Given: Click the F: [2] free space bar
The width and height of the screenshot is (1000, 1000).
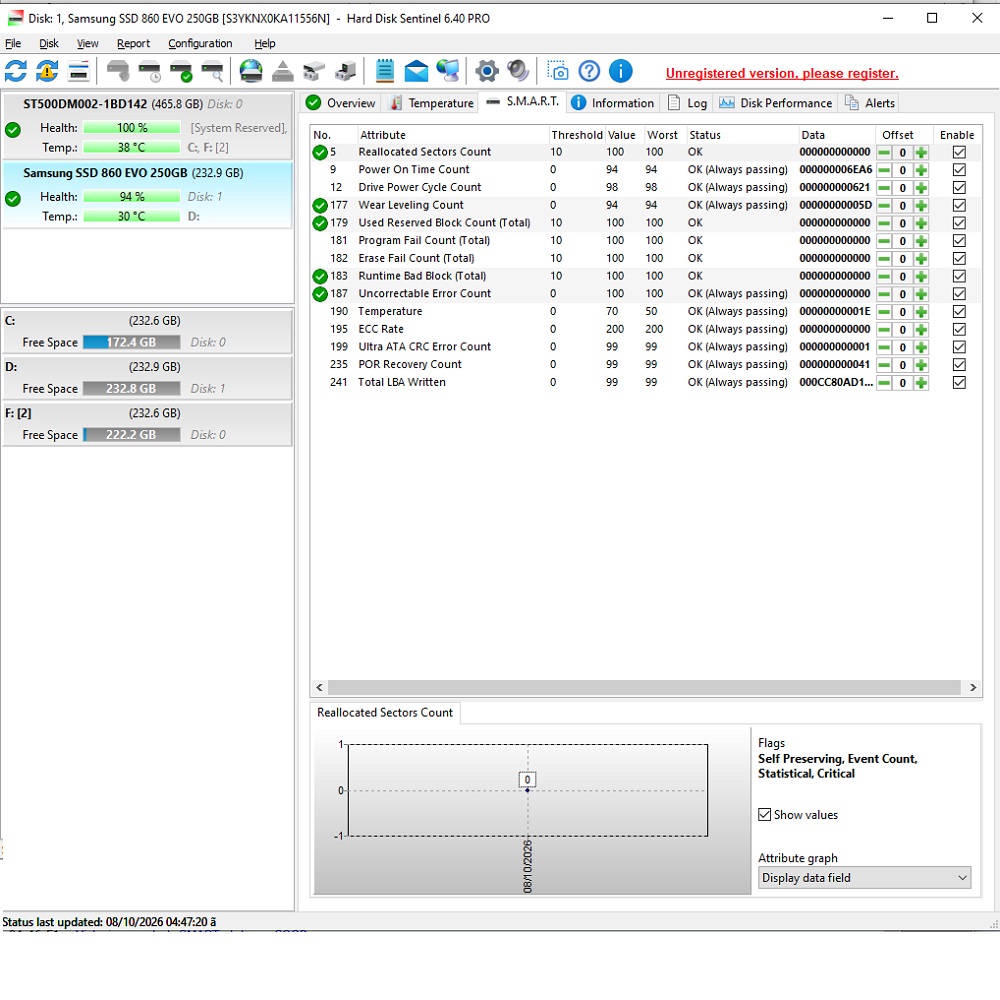Looking at the screenshot, I should tap(131, 435).
